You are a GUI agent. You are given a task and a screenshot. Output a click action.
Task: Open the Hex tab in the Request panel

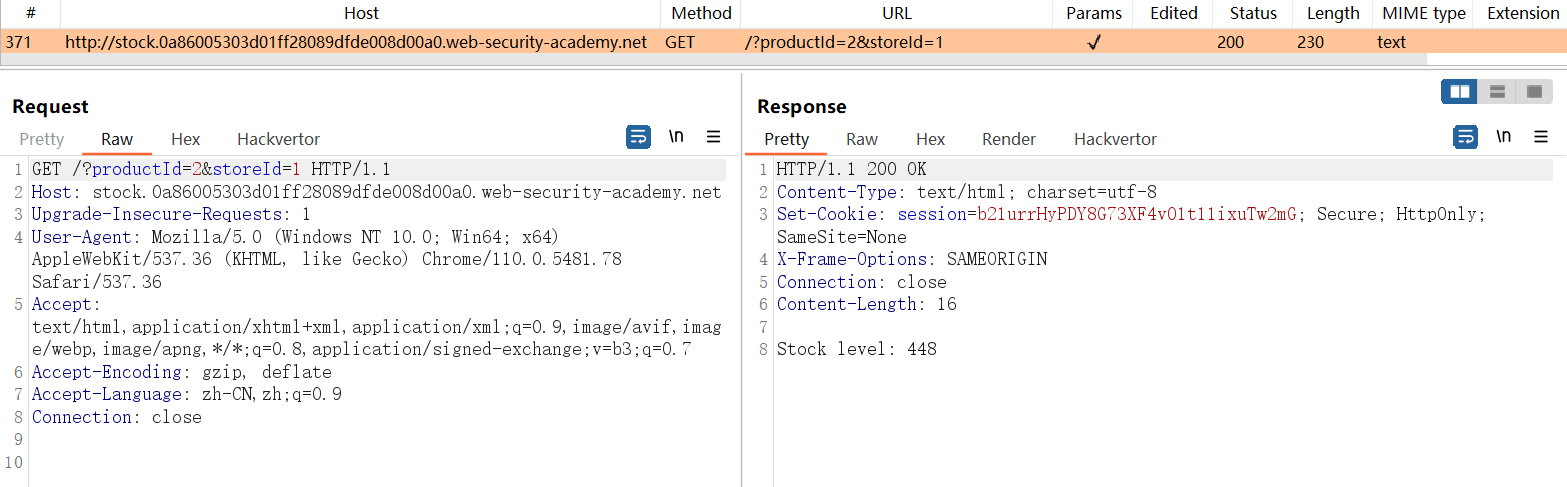[x=185, y=139]
